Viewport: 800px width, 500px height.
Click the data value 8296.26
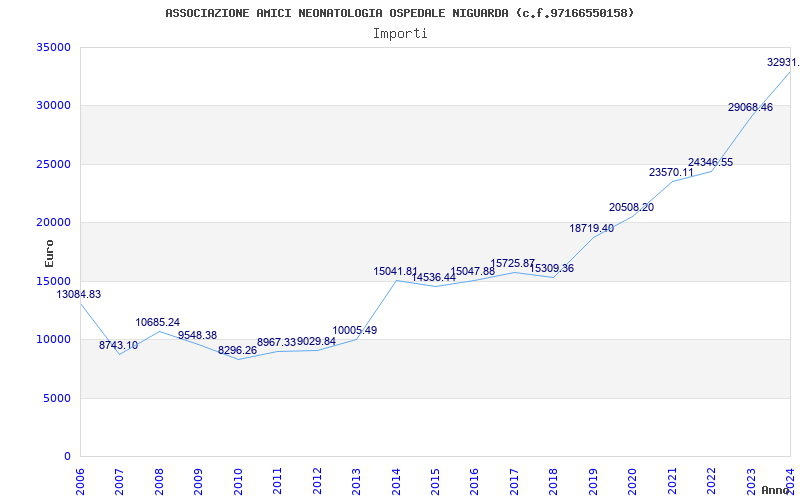coord(237,351)
